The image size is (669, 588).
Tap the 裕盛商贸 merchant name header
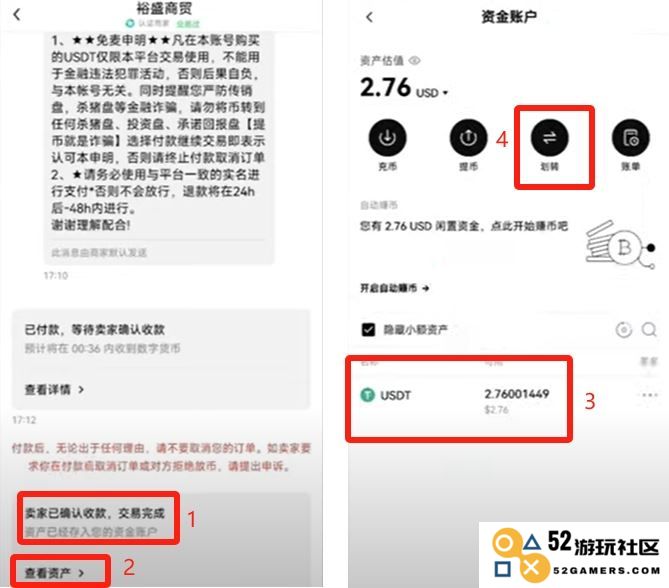click(x=164, y=8)
